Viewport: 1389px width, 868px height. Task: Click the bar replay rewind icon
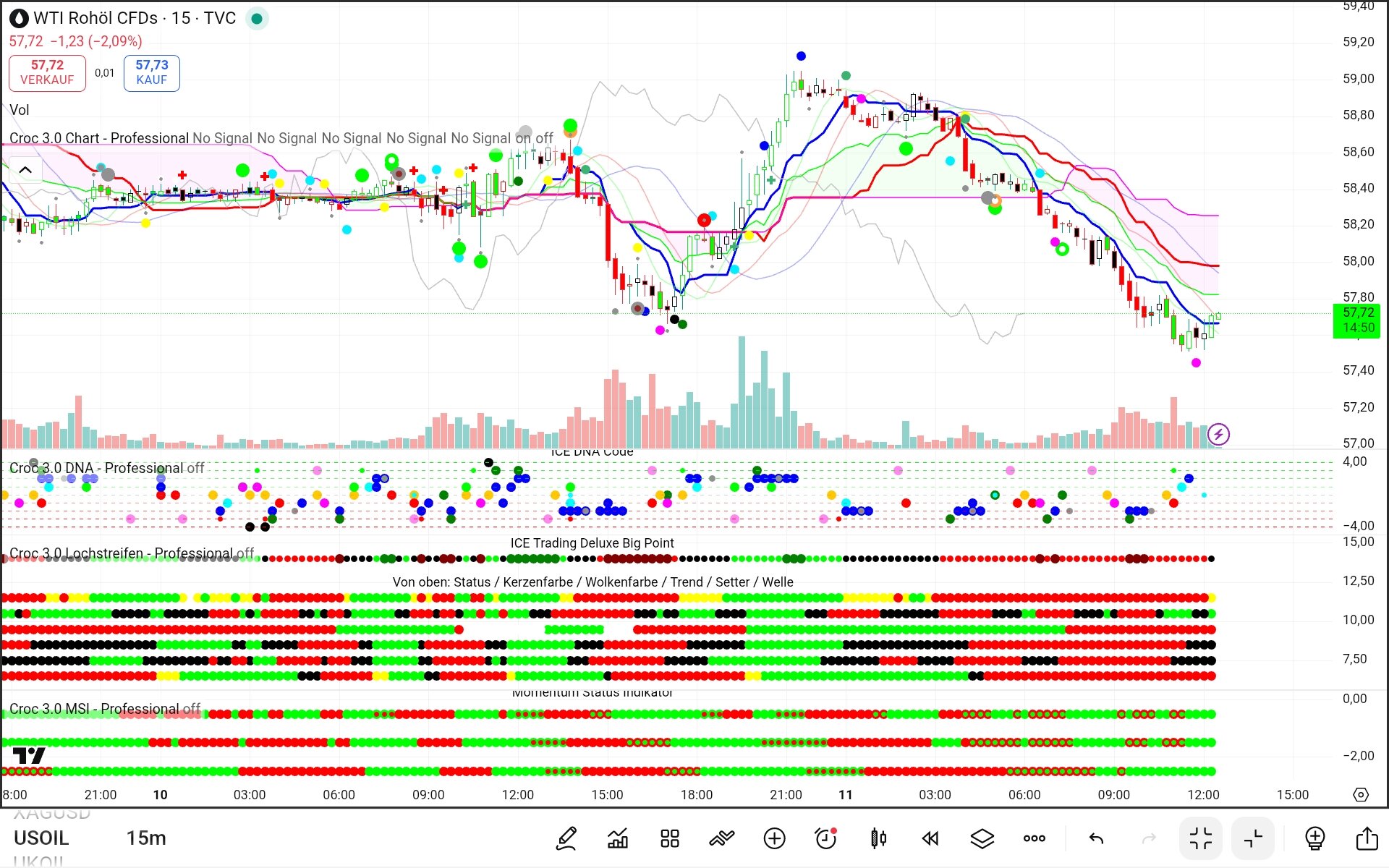(930, 838)
